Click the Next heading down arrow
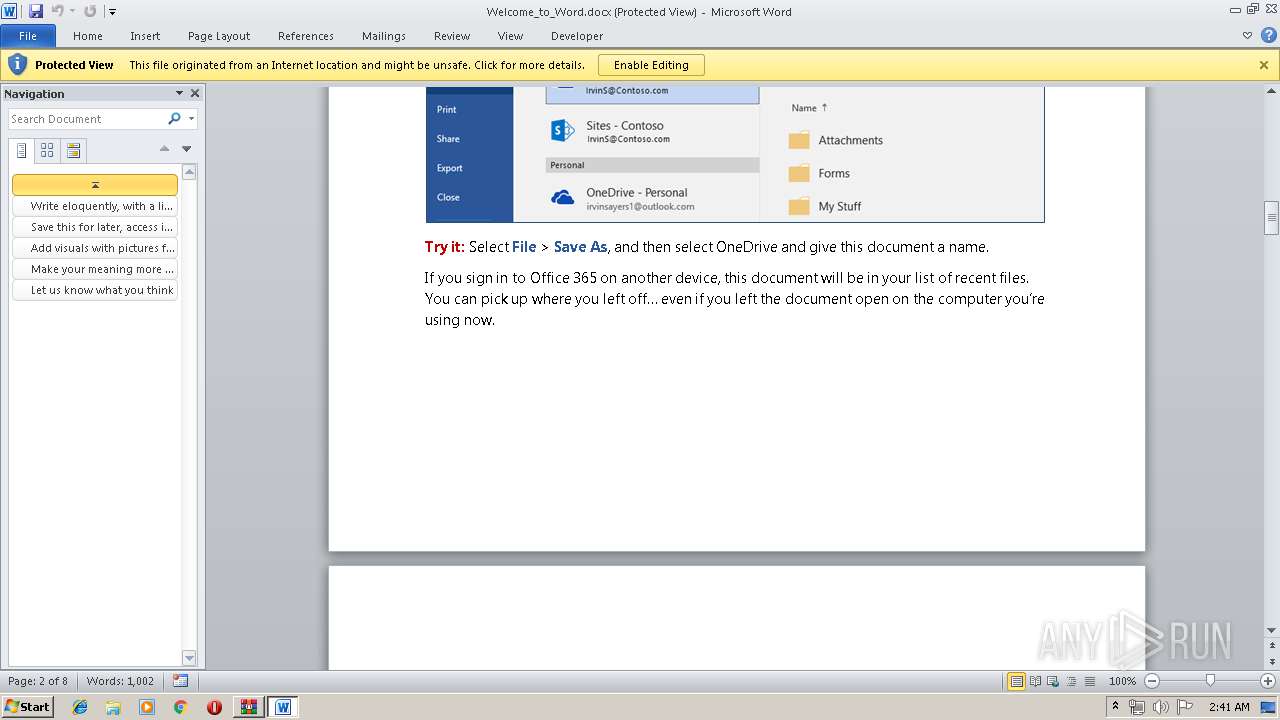Viewport: 1280px width, 720px height. pos(186,149)
